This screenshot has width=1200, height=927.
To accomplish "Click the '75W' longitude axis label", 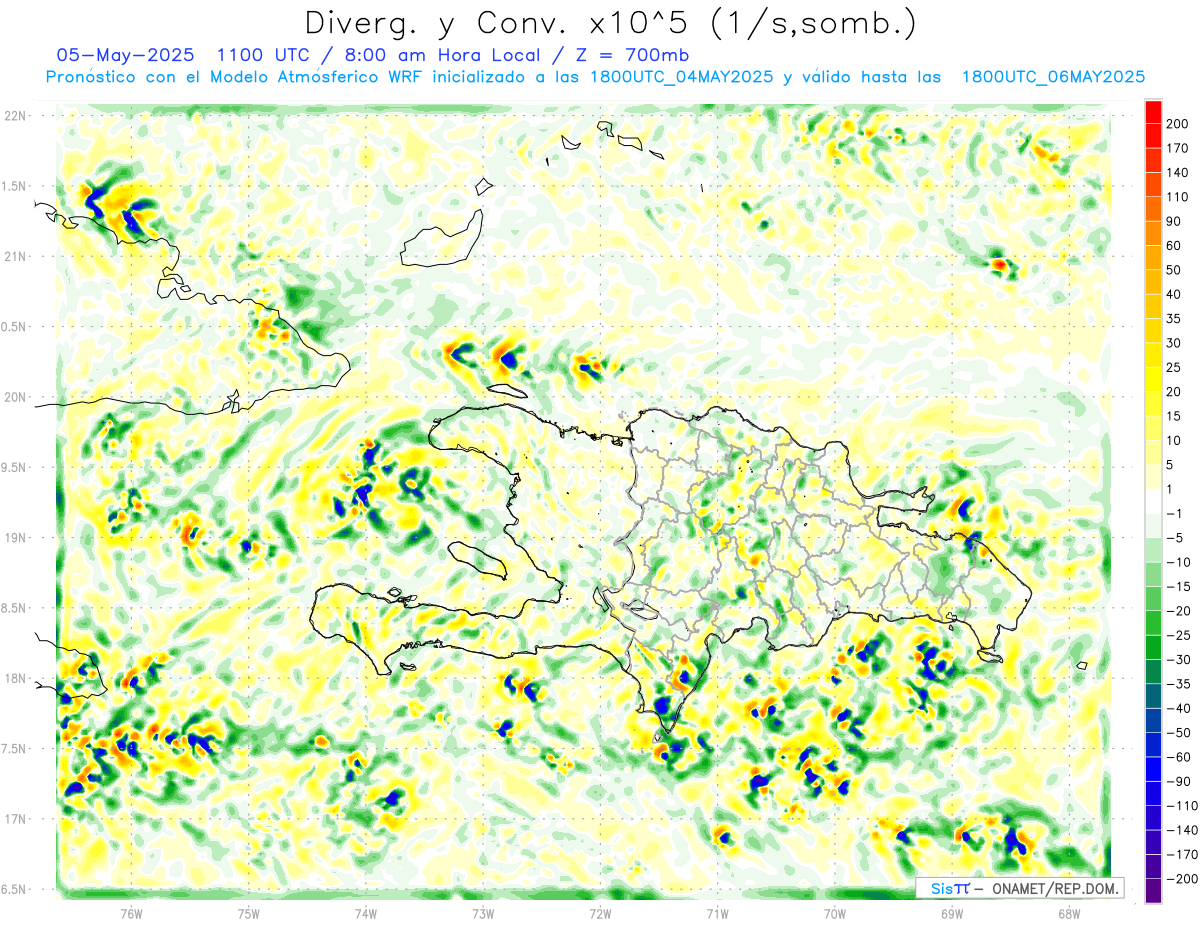I will pyautogui.click(x=249, y=913).
